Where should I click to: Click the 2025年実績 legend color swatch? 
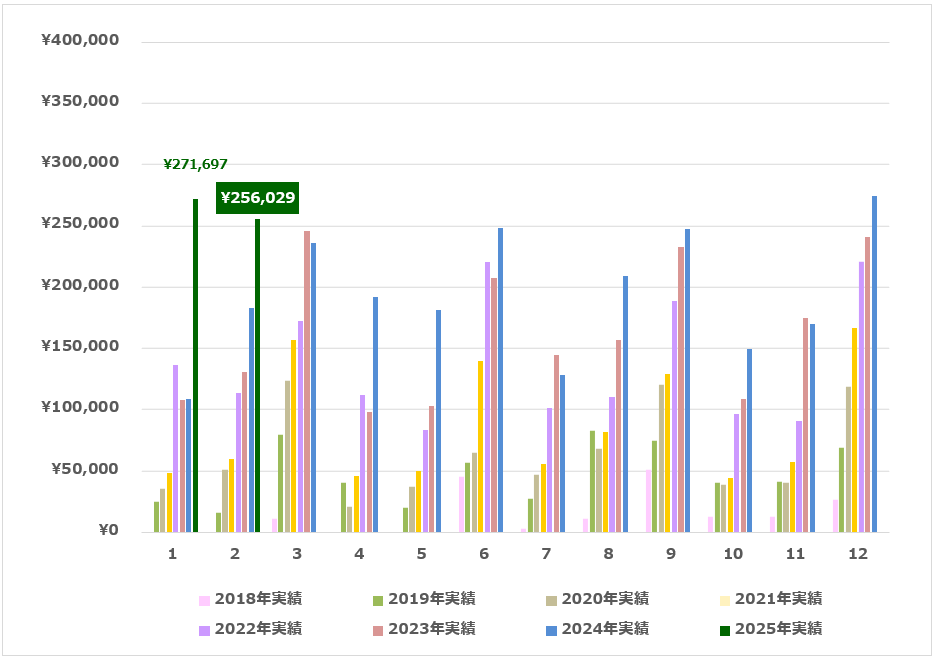pos(725,630)
